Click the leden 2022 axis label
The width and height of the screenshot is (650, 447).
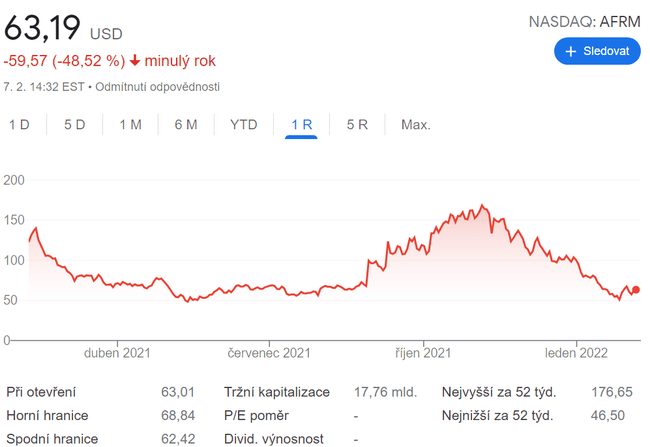pyautogui.click(x=576, y=353)
